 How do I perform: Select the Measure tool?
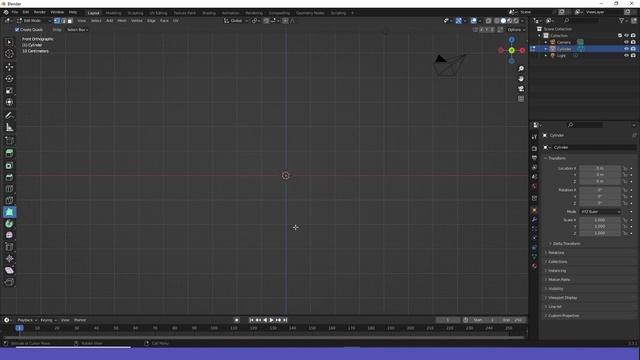point(9,128)
